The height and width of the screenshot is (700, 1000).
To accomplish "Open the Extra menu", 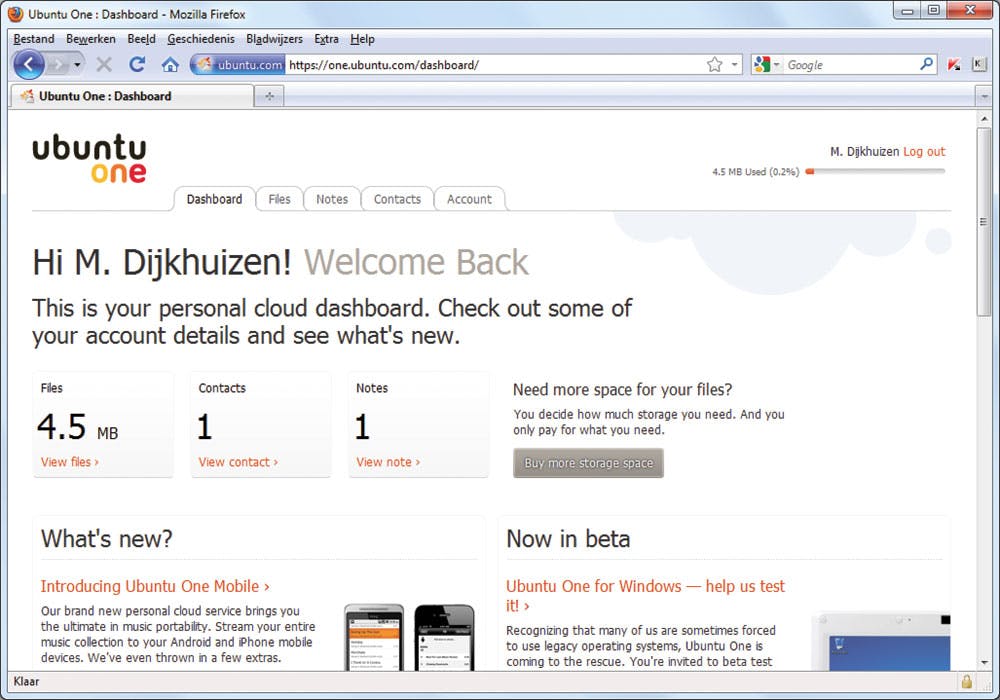I will coord(326,39).
